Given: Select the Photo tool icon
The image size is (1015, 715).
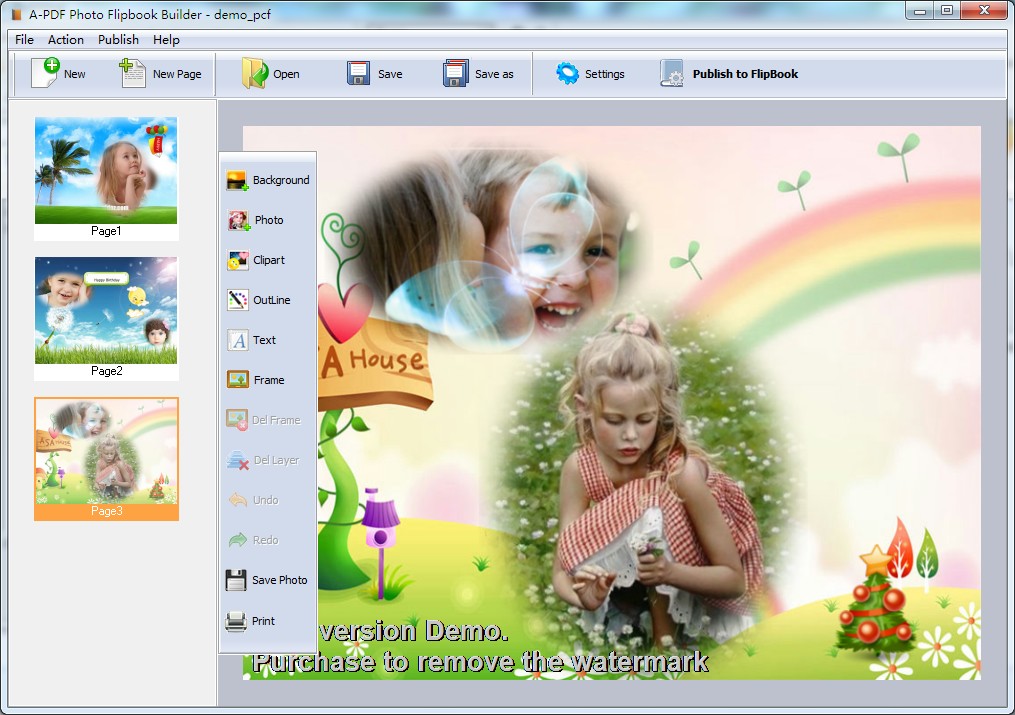Looking at the screenshot, I should [x=238, y=221].
